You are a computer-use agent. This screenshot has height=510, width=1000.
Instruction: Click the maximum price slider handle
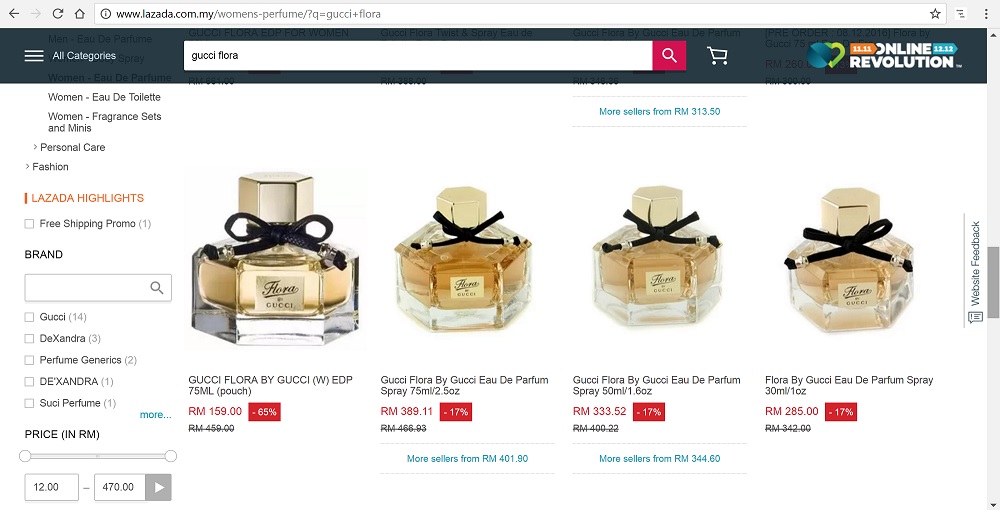tap(170, 456)
